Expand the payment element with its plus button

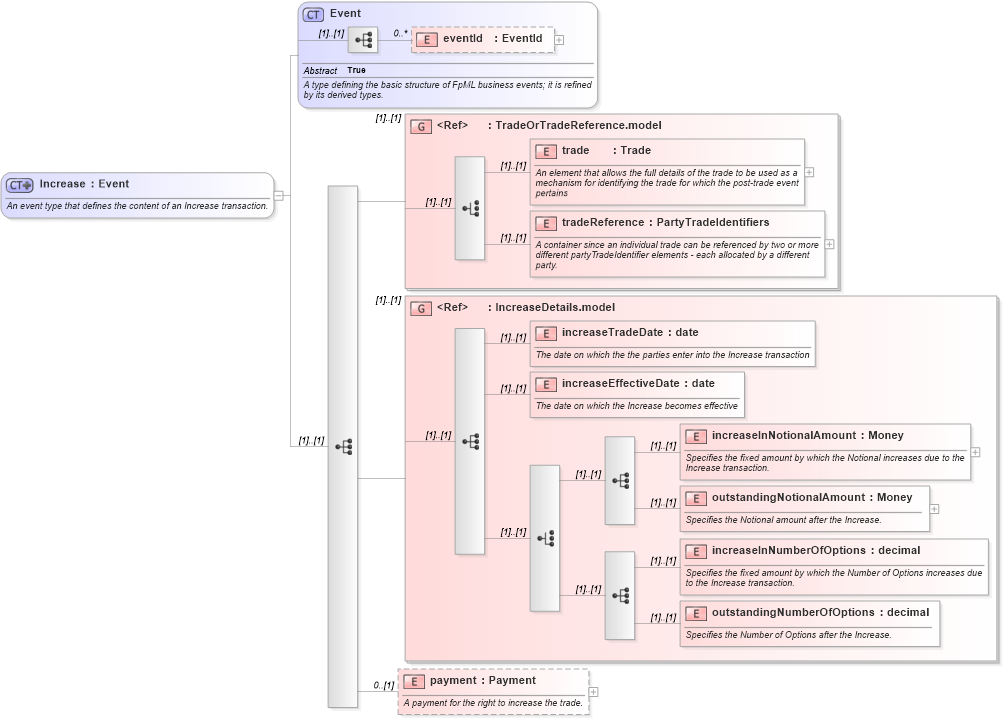595,690
